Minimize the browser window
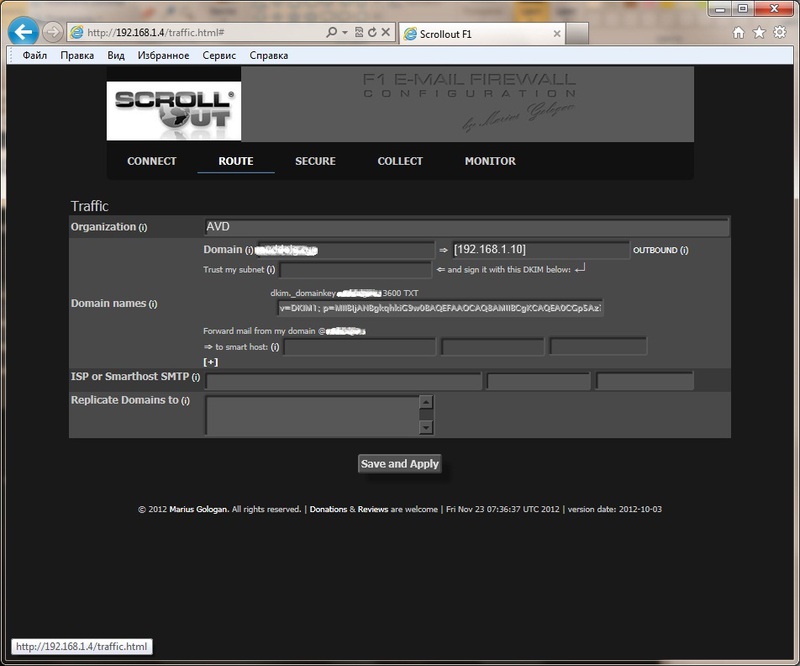 720,9
